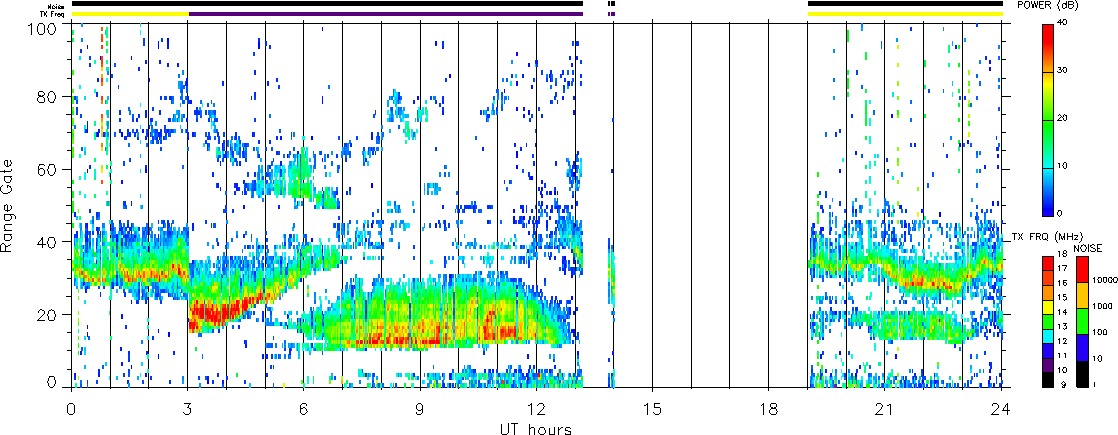Pick the blue swatch in NOISE scale
Screen dimensions: 1118x435
[x=1082, y=347]
